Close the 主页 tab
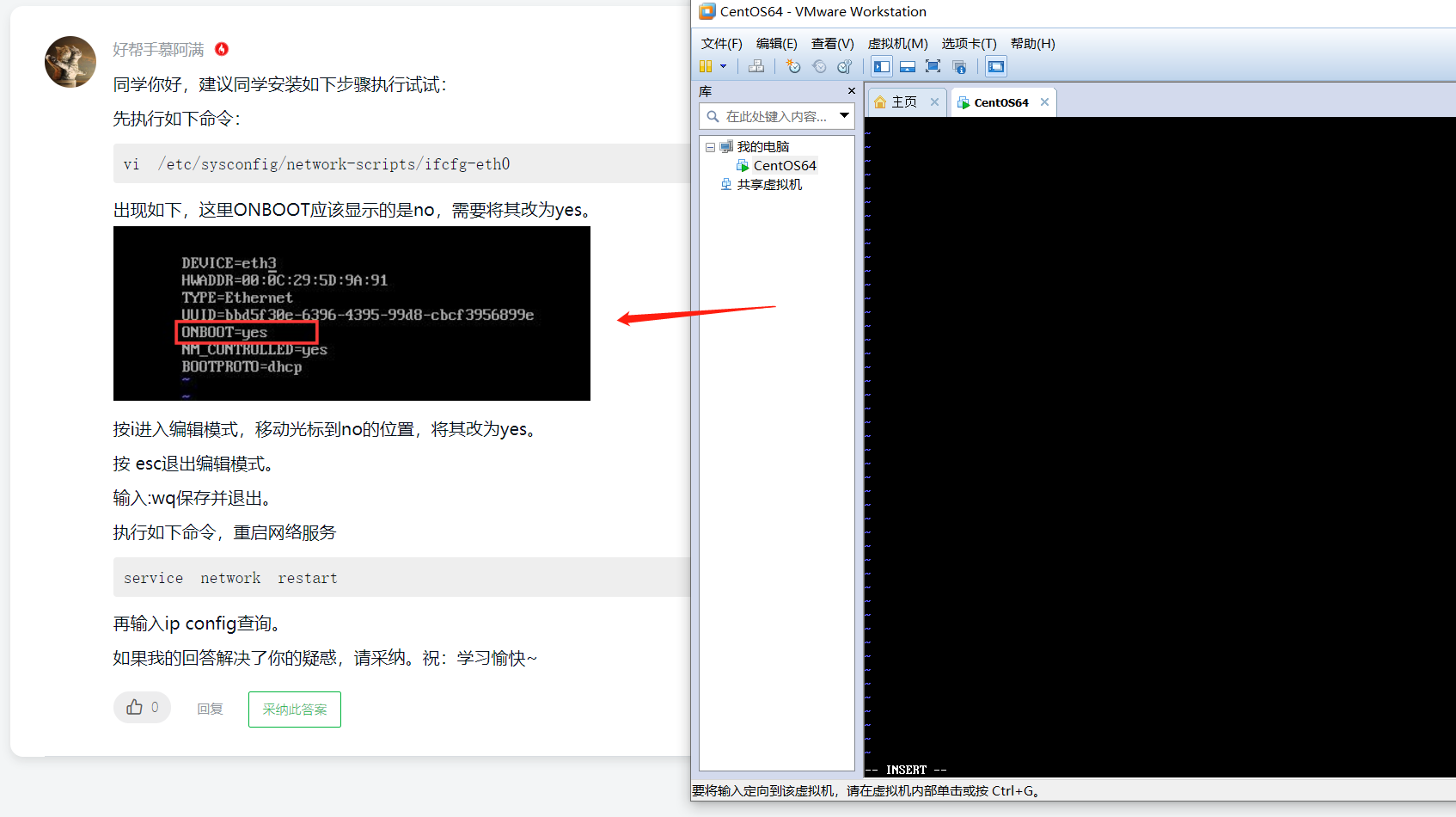The height and width of the screenshot is (817, 1456). (934, 101)
